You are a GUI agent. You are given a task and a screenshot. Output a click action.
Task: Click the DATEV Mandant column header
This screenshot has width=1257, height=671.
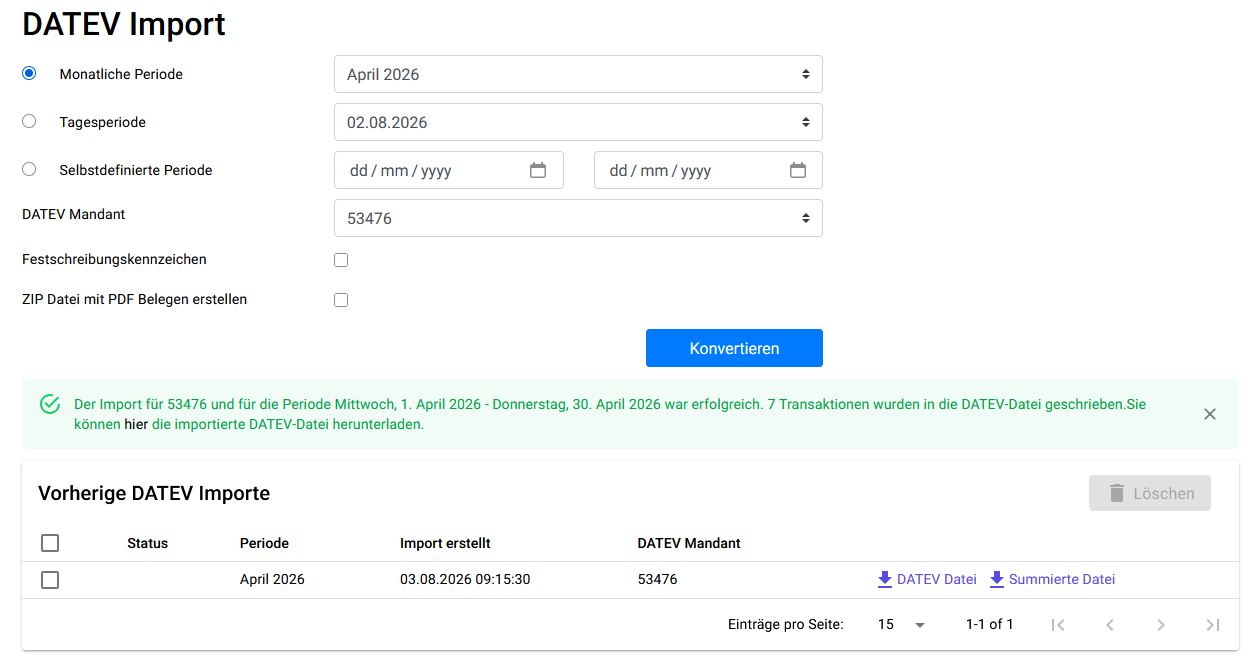click(689, 543)
